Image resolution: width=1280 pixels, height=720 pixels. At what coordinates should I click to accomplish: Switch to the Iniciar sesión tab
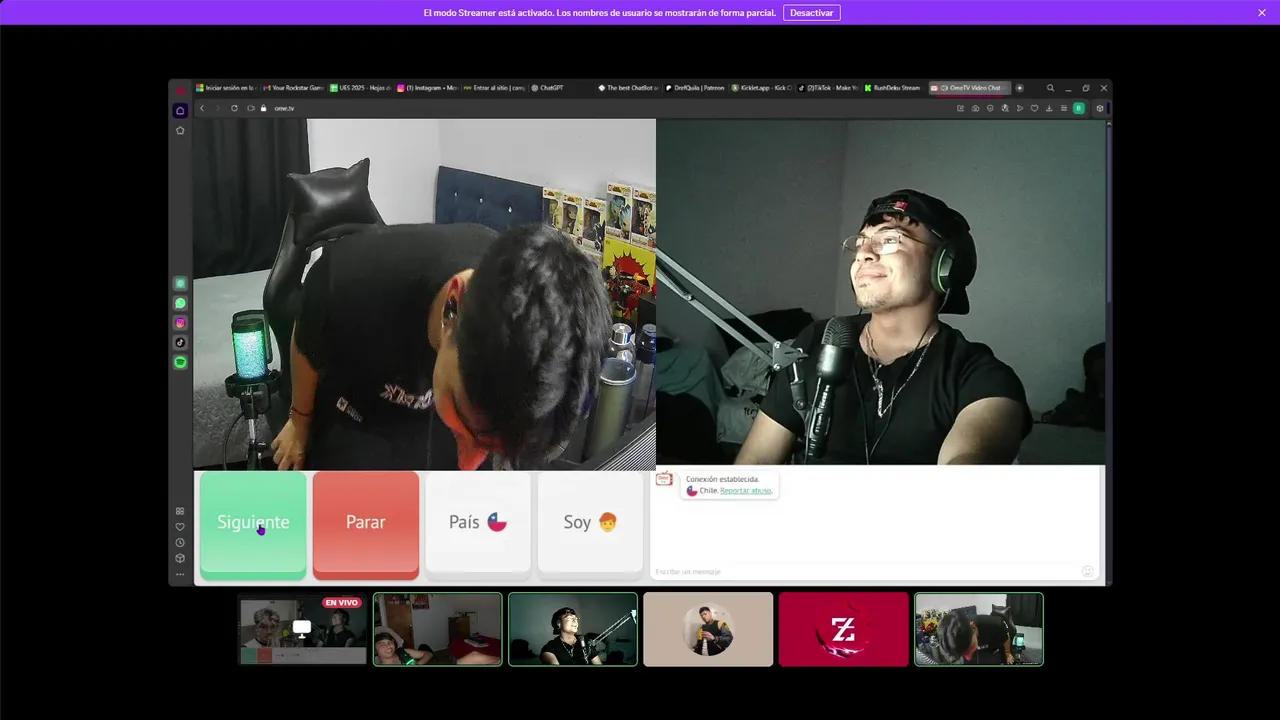227,88
